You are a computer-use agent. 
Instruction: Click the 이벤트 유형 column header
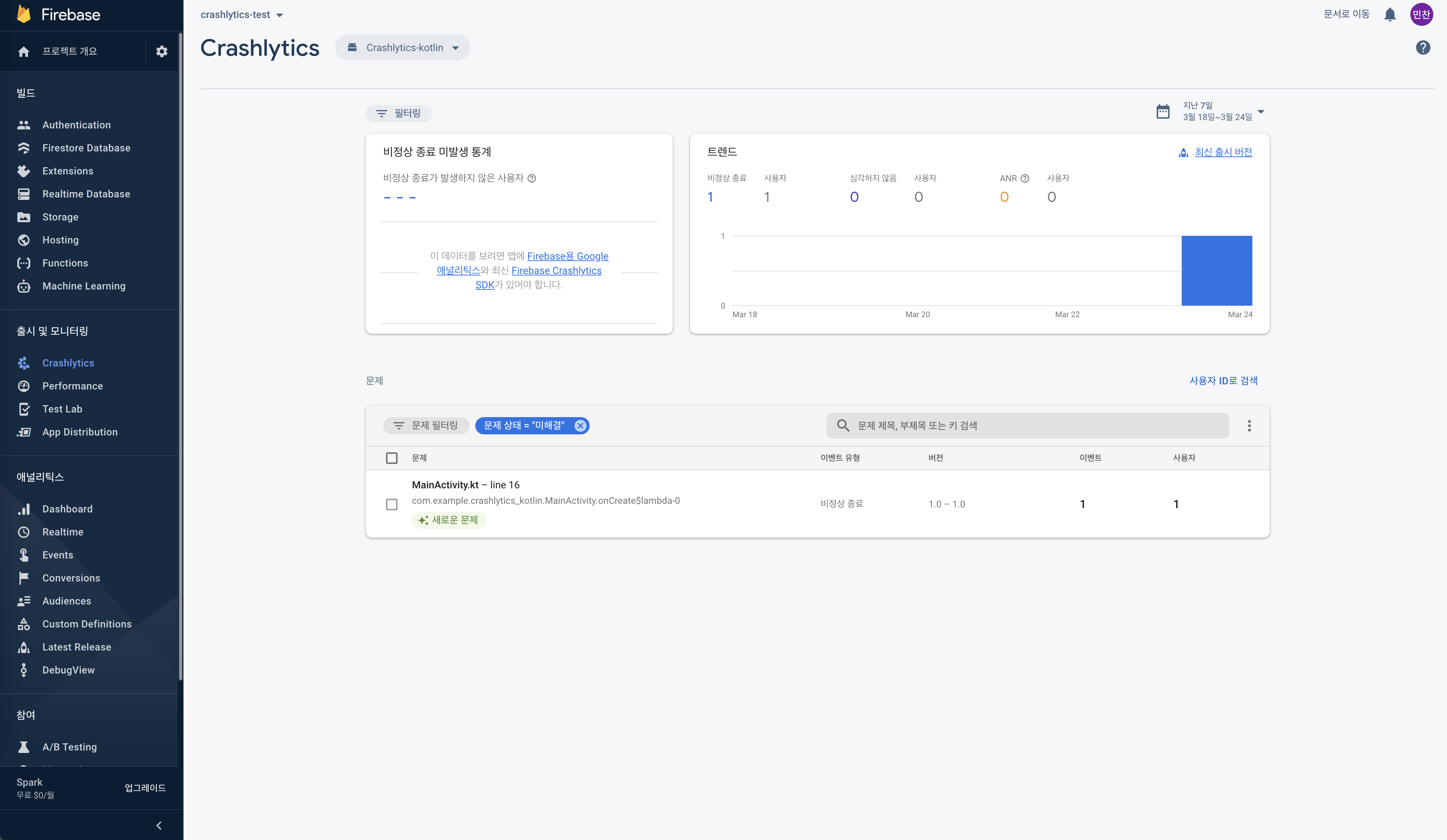tap(840, 458)
